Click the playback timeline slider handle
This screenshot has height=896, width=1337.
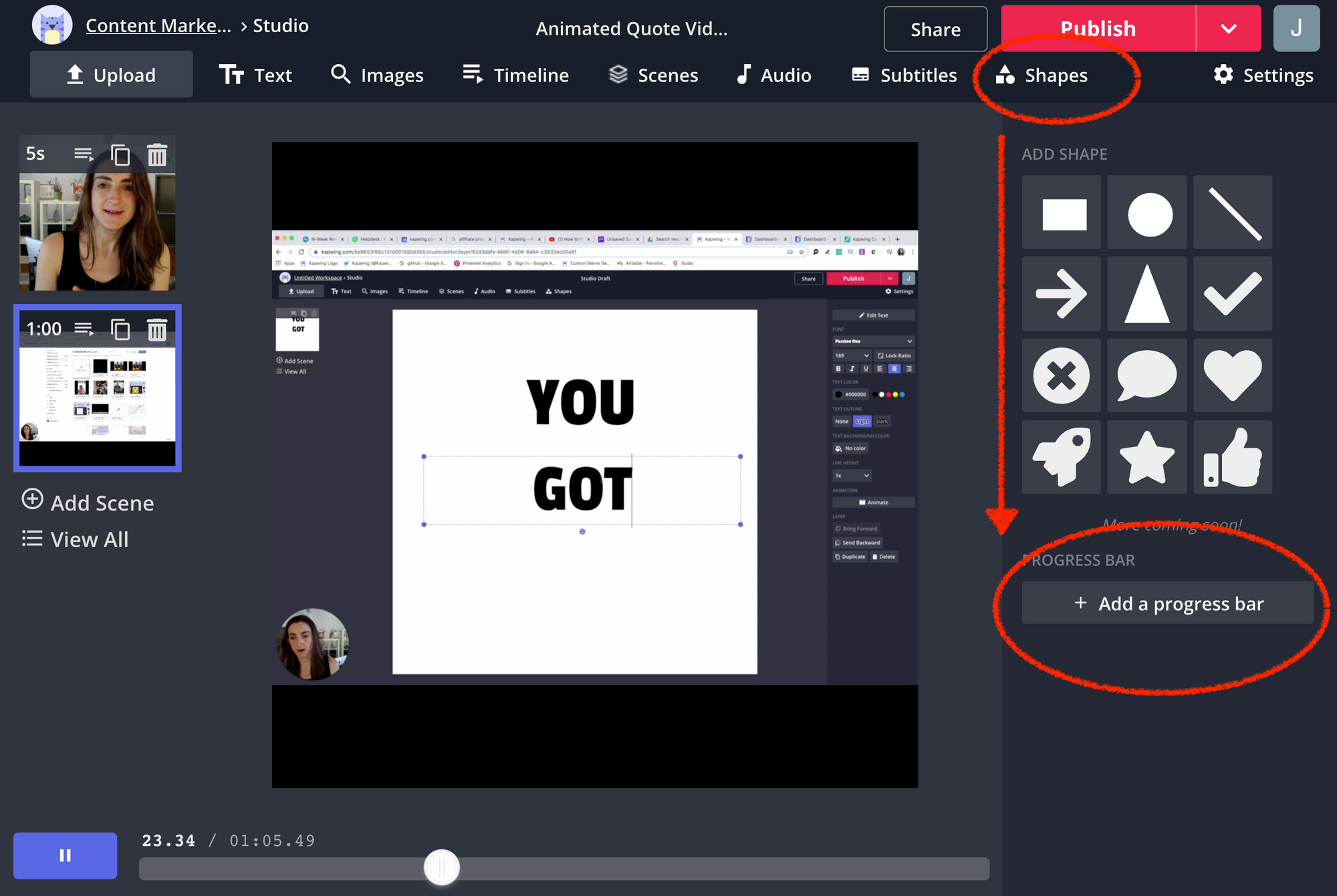[x=442, y=867]
